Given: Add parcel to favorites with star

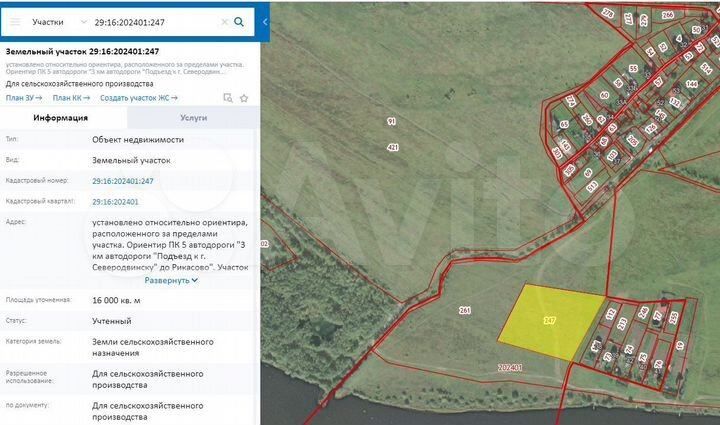Looking at the screenshot, I should tap(244, 98).
